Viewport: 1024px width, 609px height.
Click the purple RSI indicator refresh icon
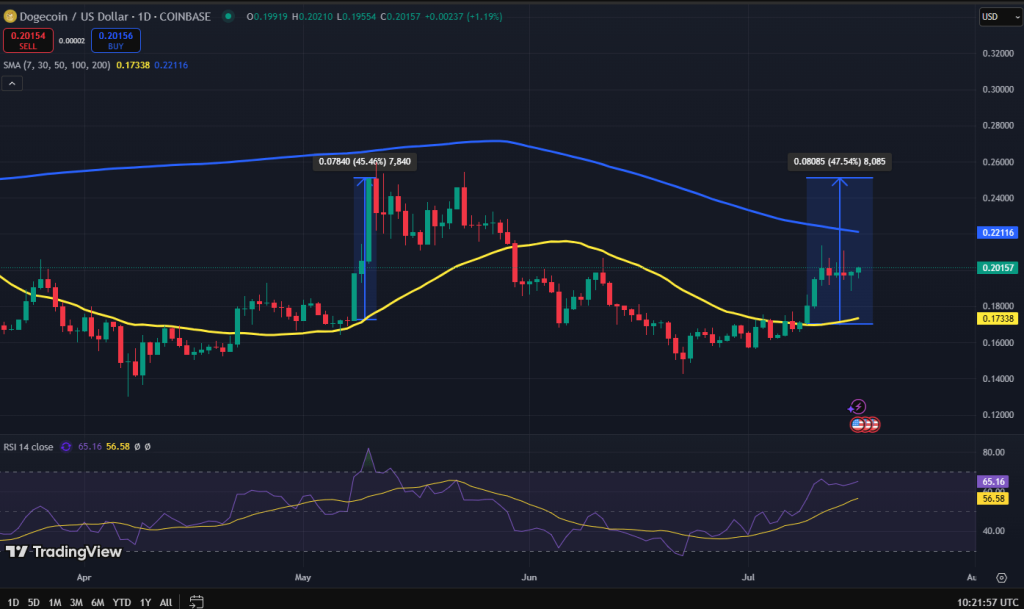point(66,446)
